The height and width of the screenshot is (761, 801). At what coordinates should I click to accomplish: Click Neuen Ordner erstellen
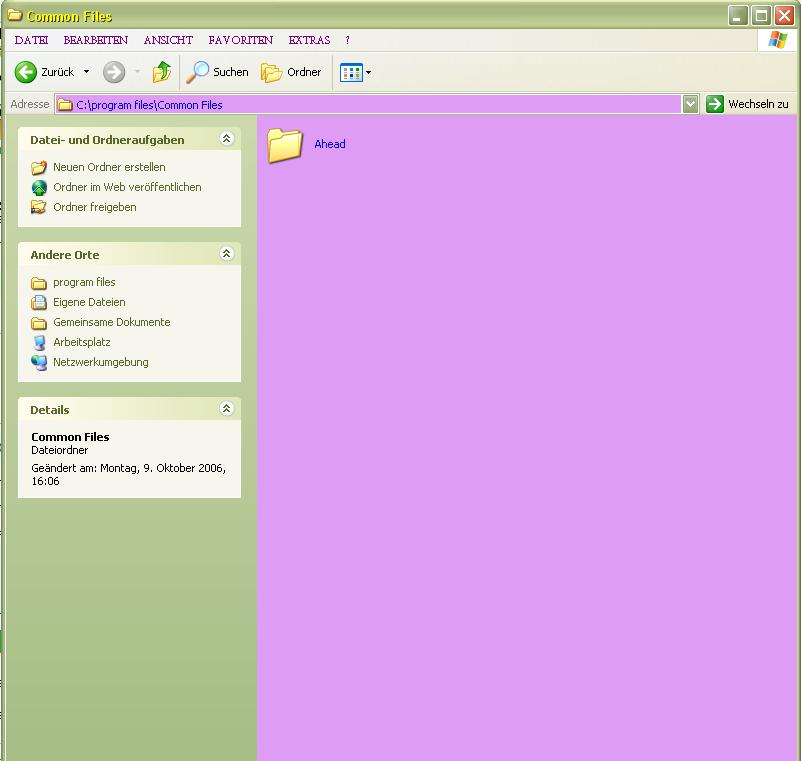(109, 167)
